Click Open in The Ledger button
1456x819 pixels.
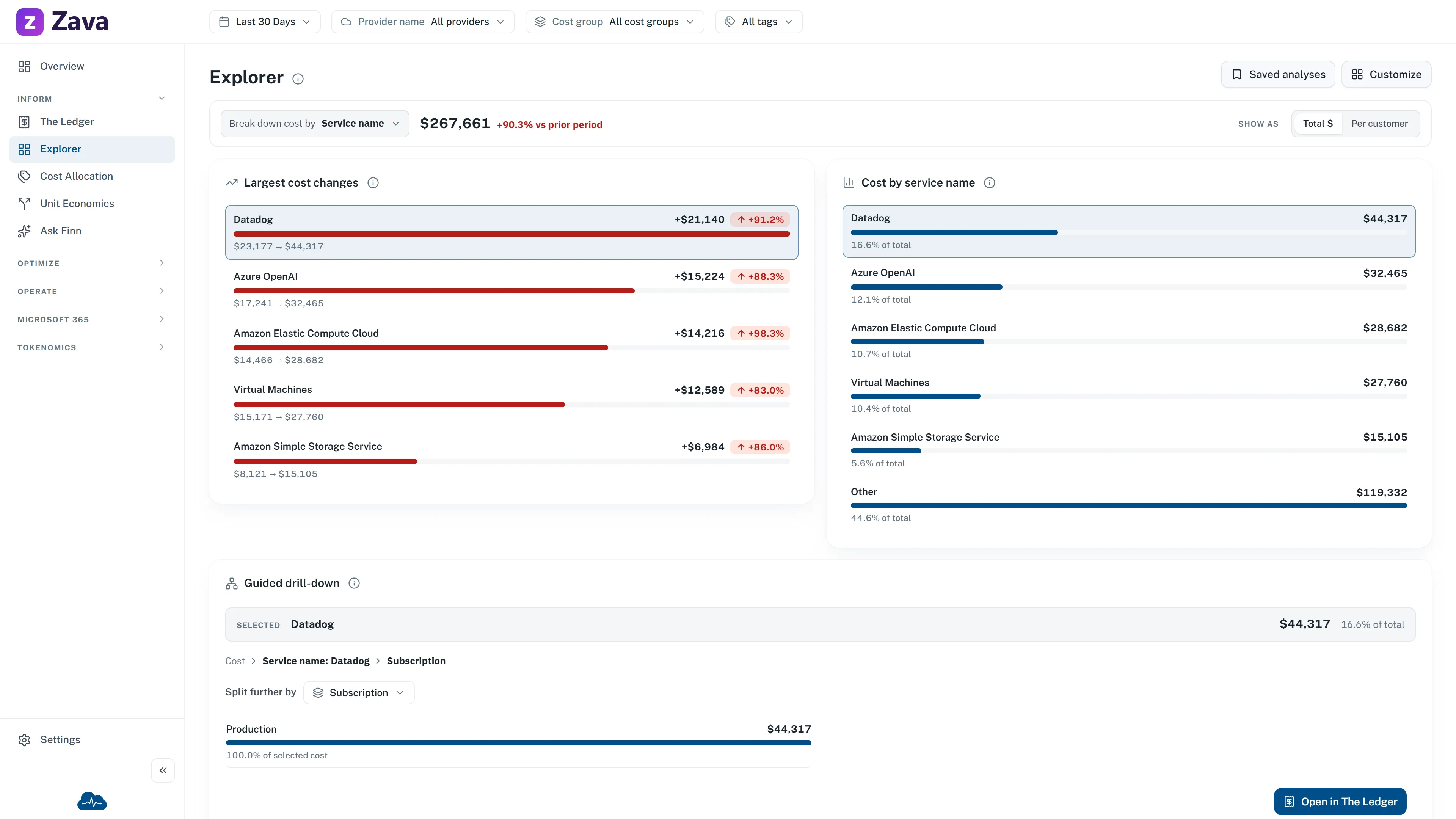pyautogui.click(x=1340, y=802)
